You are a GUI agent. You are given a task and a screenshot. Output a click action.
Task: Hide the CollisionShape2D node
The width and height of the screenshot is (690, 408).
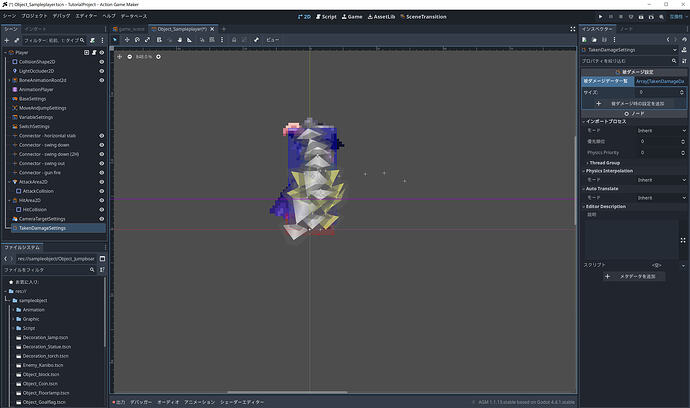[102, 62]
